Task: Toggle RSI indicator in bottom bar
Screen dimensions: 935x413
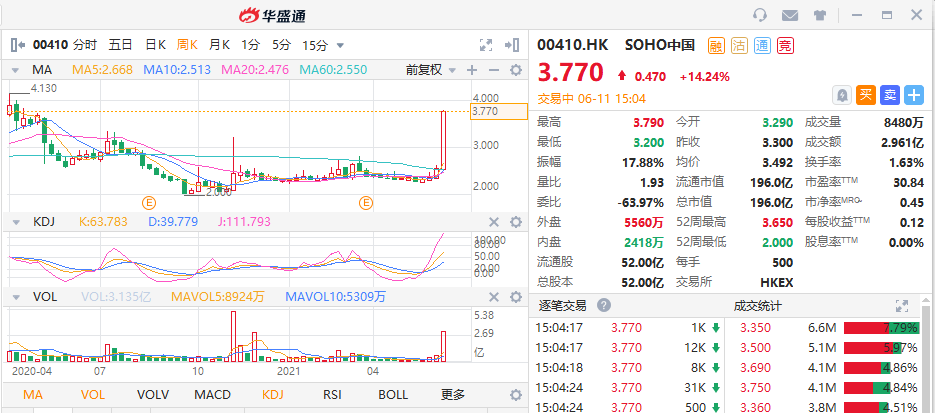Action: point(332,395)
